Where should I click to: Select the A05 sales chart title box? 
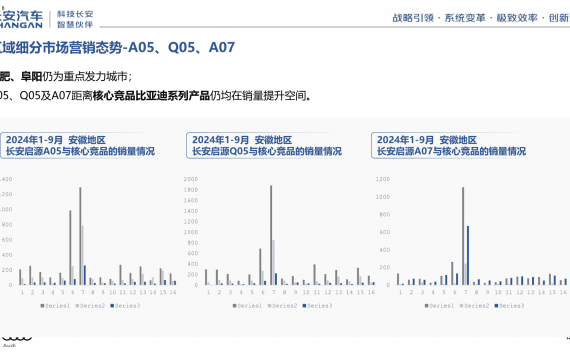tap(80, 145)
